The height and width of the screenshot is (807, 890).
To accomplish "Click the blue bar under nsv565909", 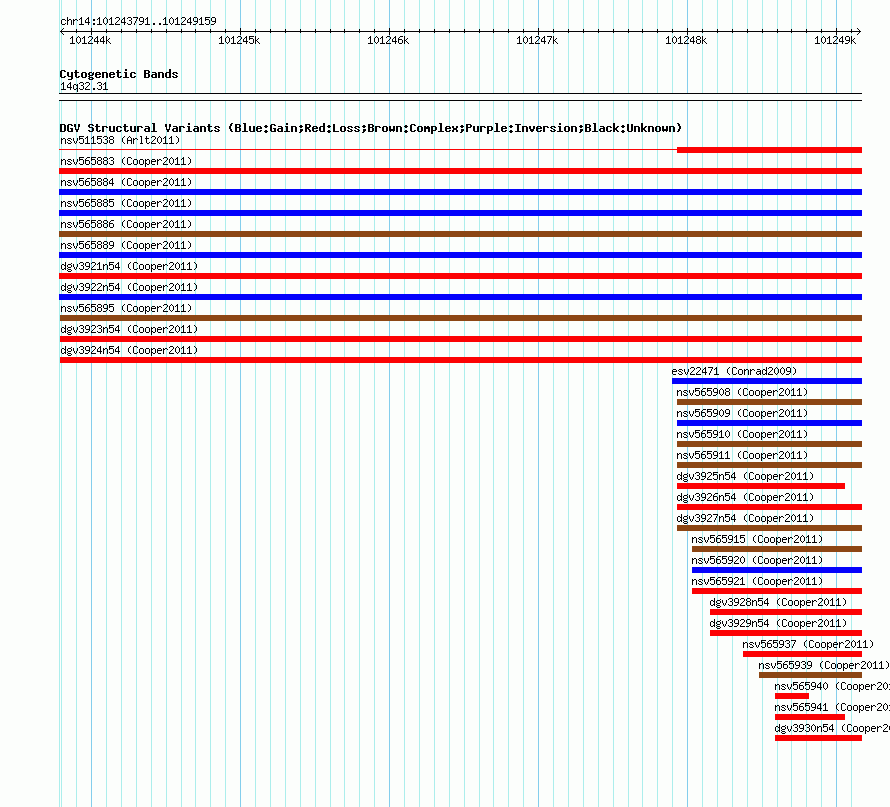I will [769, 423].
